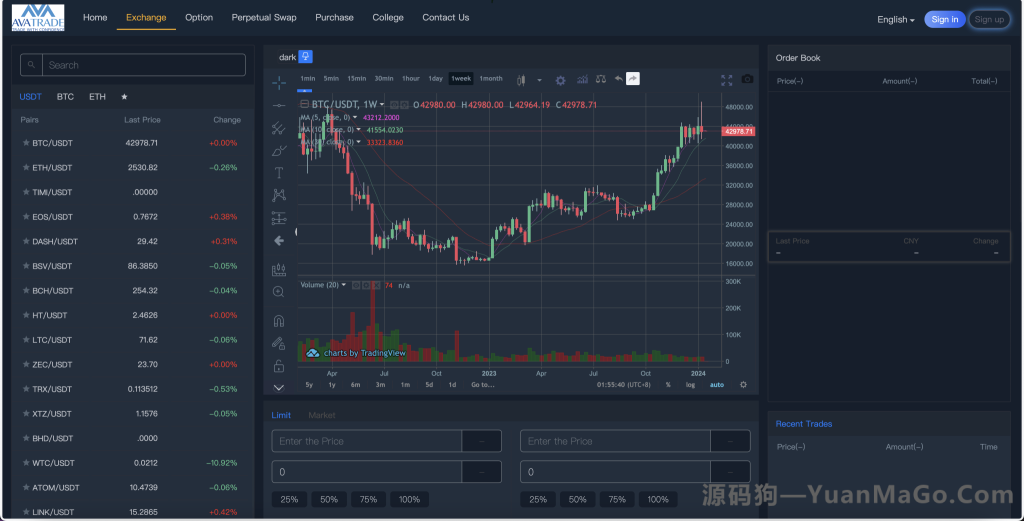Select the long position prediction tool
The width and height of the screenshot is (1024, 521).
(x=279, y=218)
